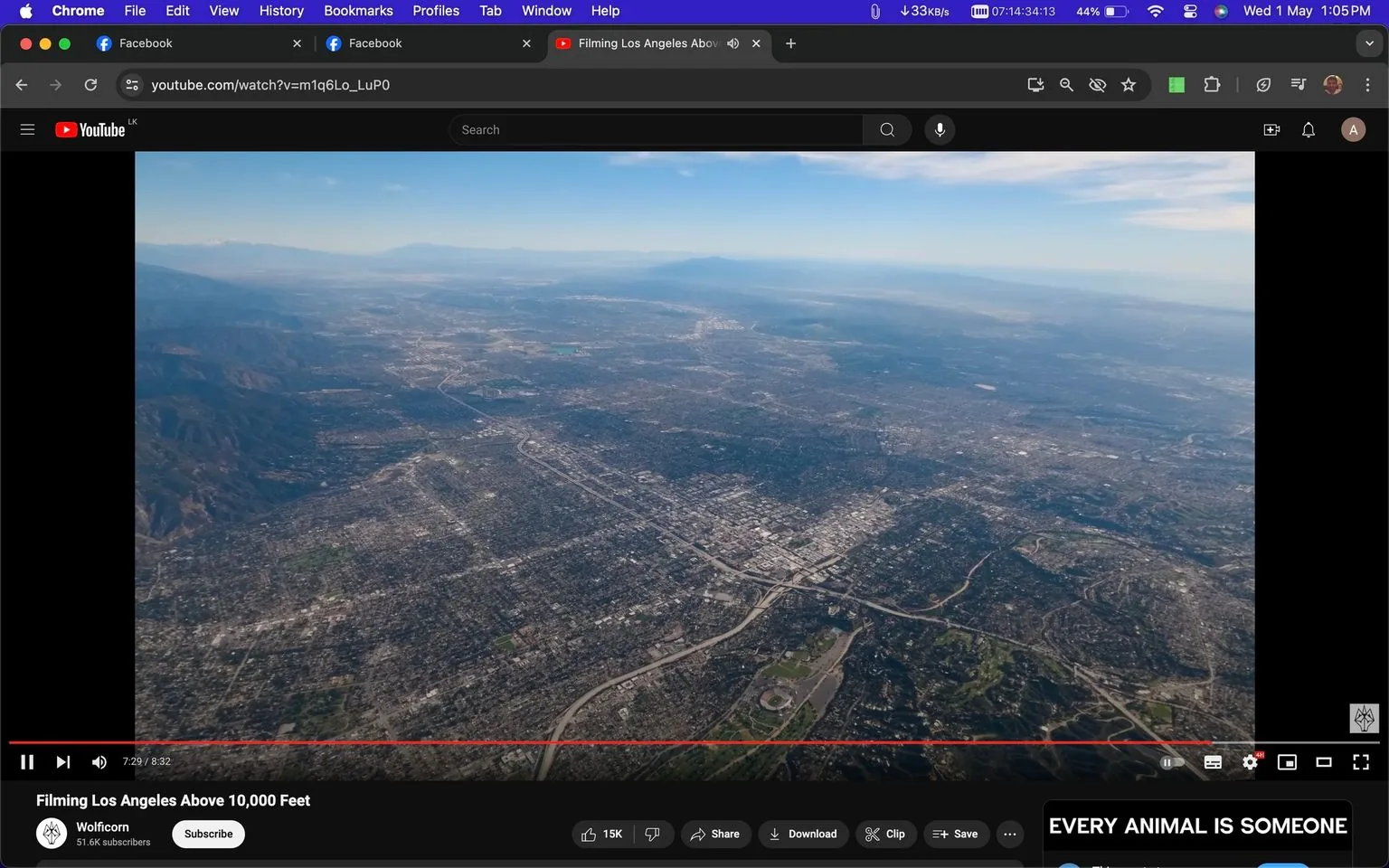Open Chrome's three-dot menu

point(1368,84)
